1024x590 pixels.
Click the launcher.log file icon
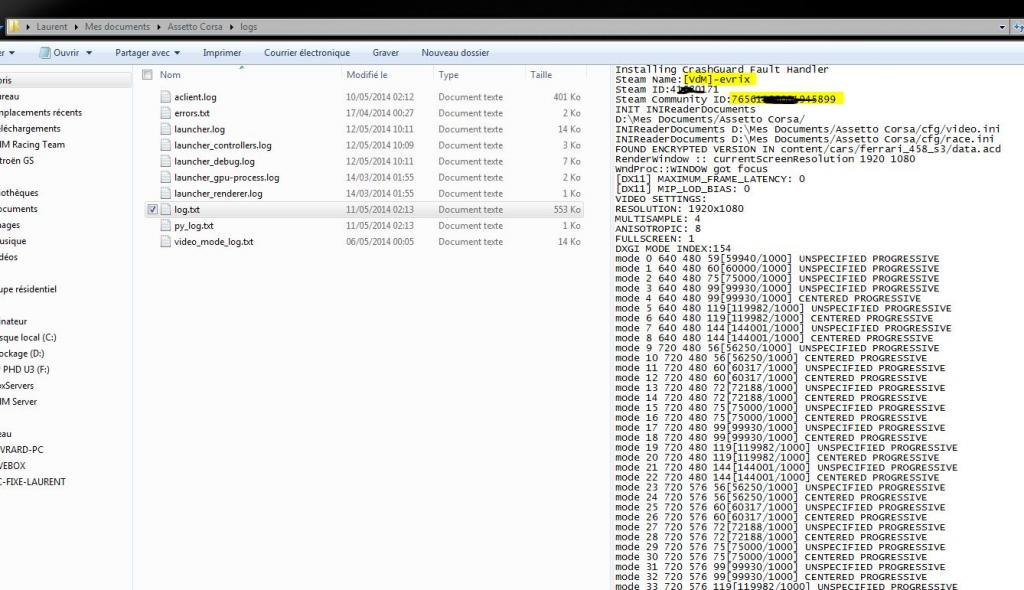coord(165,129)
